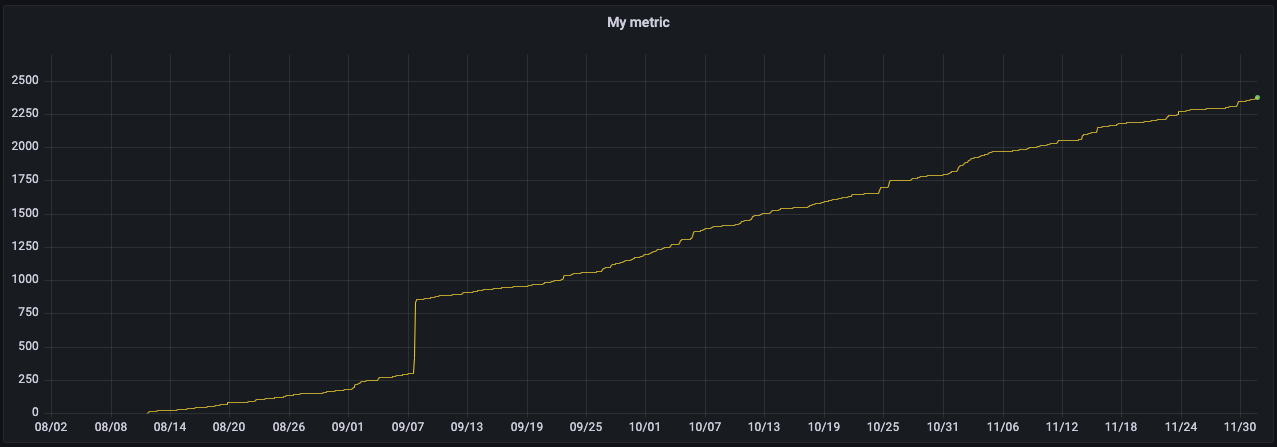Click the x-axis date 08/26
Viewport: 1277px width, 447px height.
pyautogui.click(x=289, y=426)
